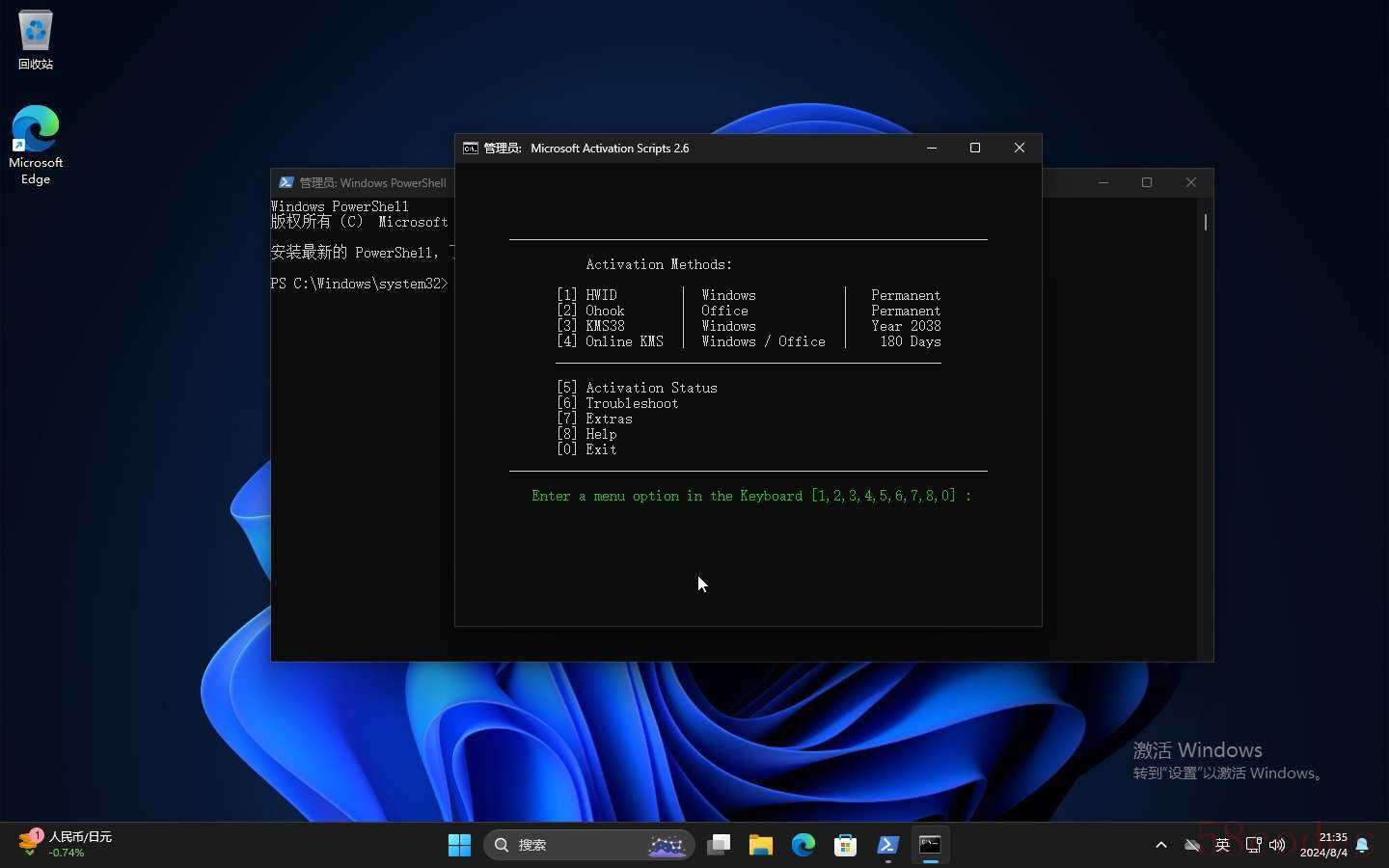Click the Activation Scripts window system icon
The height and width of the screenshot is (868, 1389).
pyautogui.click(x=471, y=148)
